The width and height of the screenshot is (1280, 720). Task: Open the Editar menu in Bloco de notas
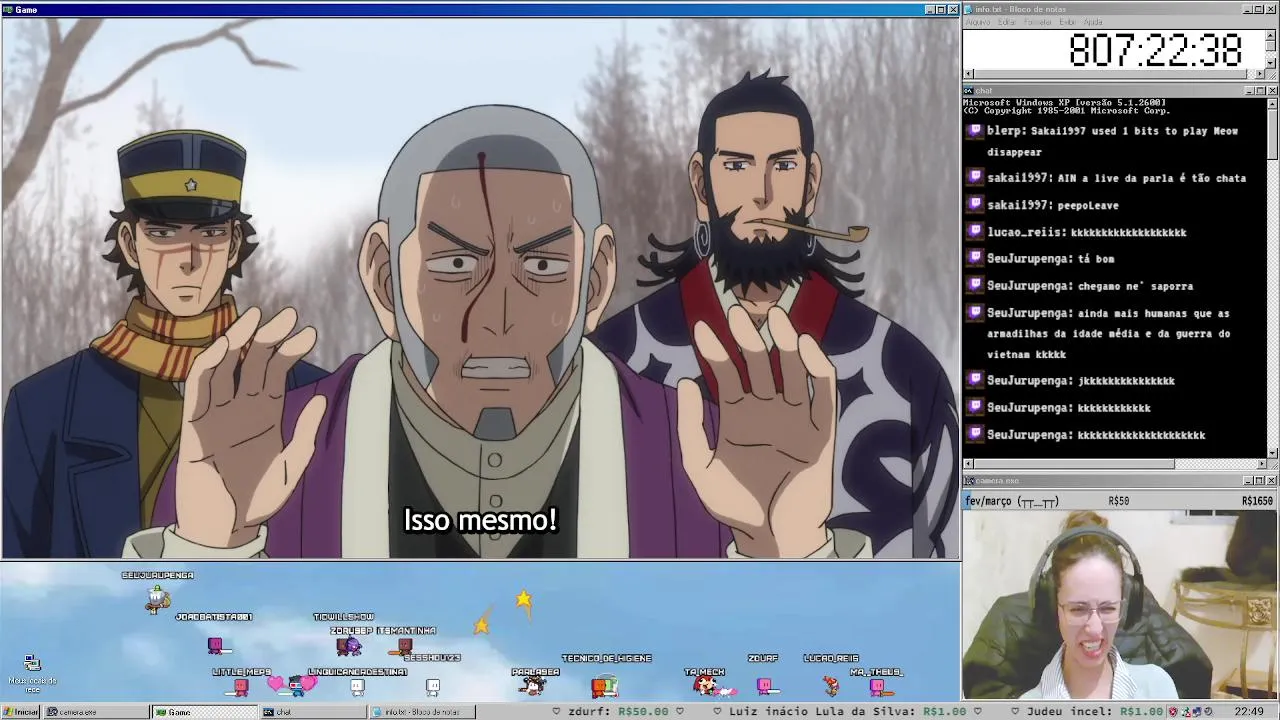(1007, 22)
